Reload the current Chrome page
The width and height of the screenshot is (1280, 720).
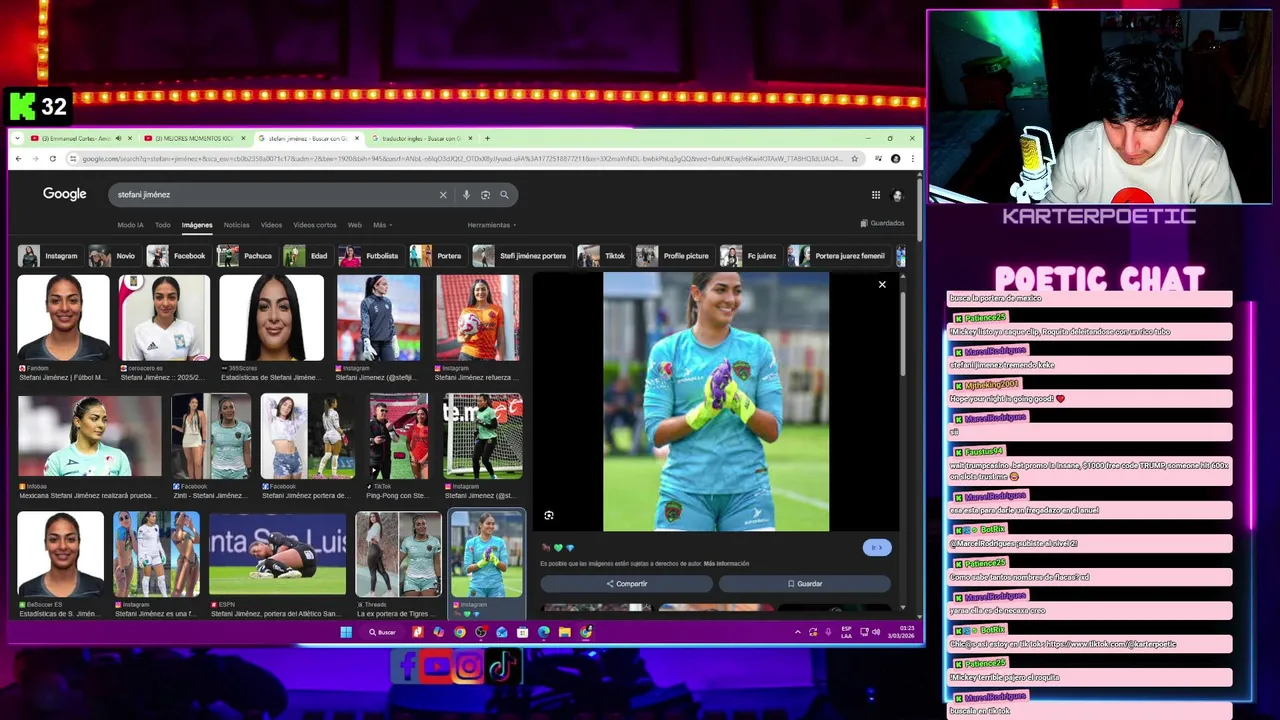(x=52, y=158)
